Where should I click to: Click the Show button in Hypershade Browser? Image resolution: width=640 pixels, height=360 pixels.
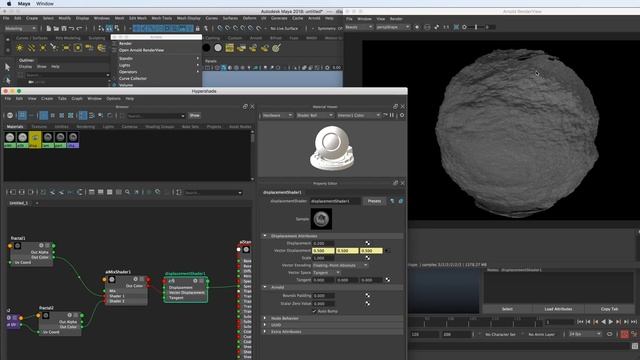[195, 116]
